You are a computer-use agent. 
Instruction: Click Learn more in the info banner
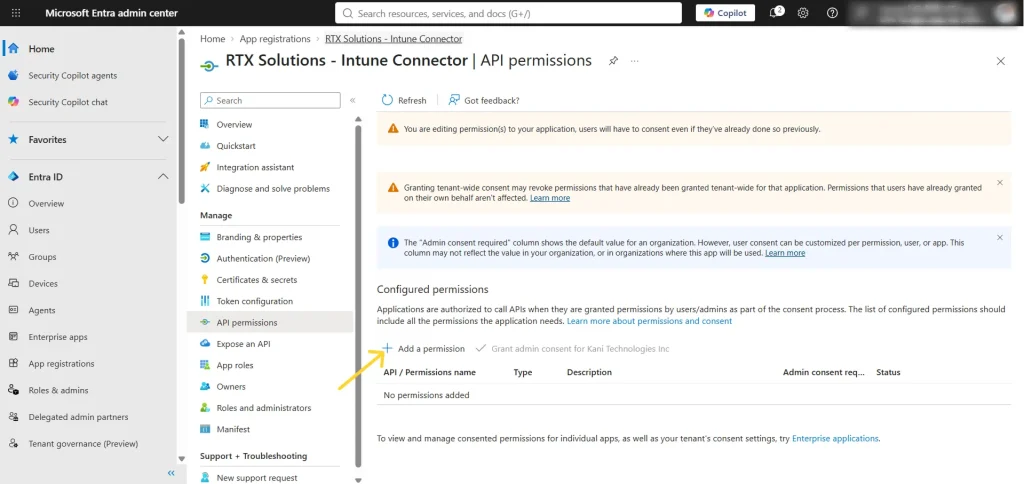785,253
